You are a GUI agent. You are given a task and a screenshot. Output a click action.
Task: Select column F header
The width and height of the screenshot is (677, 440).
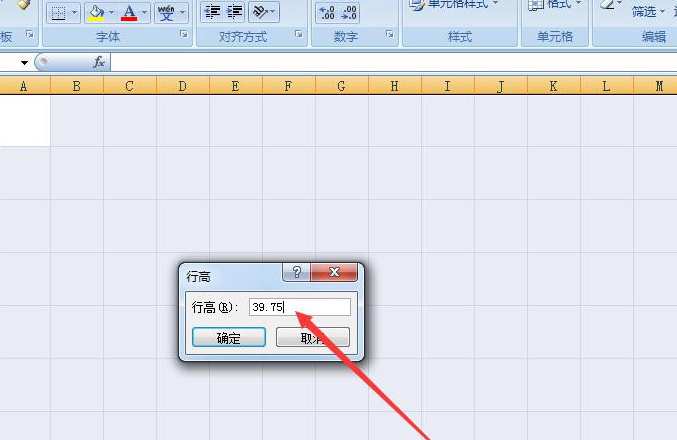click(x=288, y=86)
